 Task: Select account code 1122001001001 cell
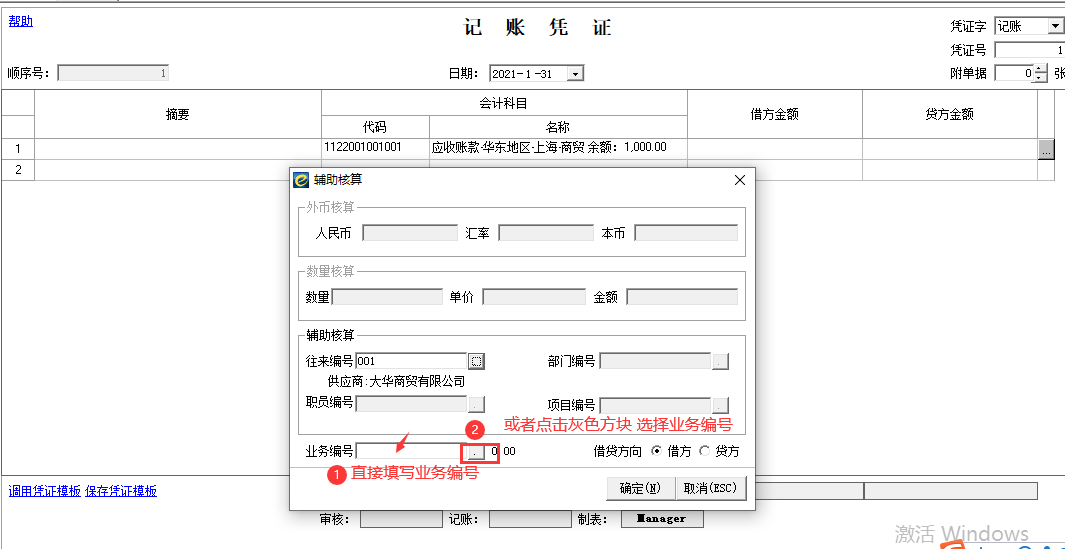coord(376,148)
